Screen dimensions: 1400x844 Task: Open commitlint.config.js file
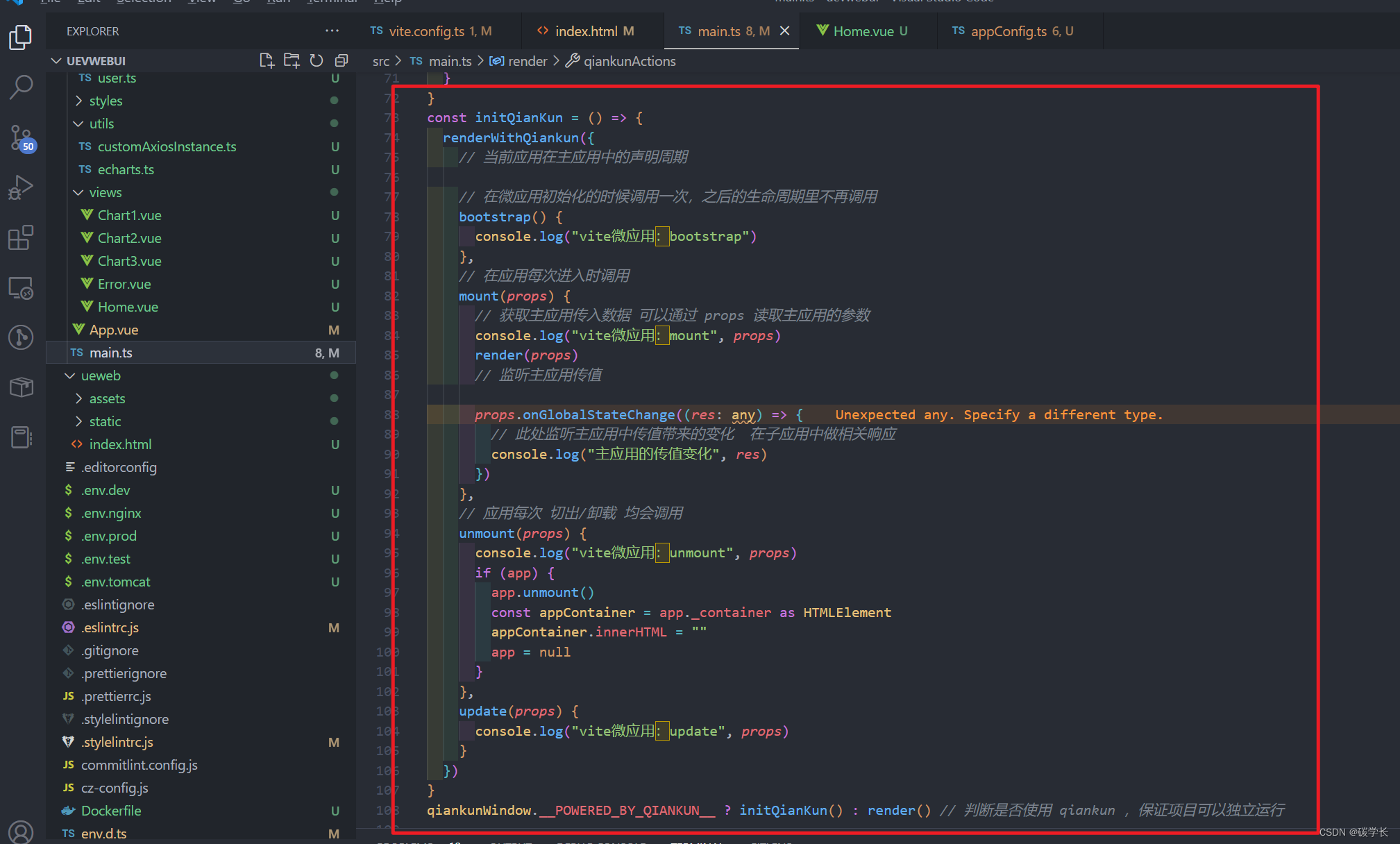(201, 765)
